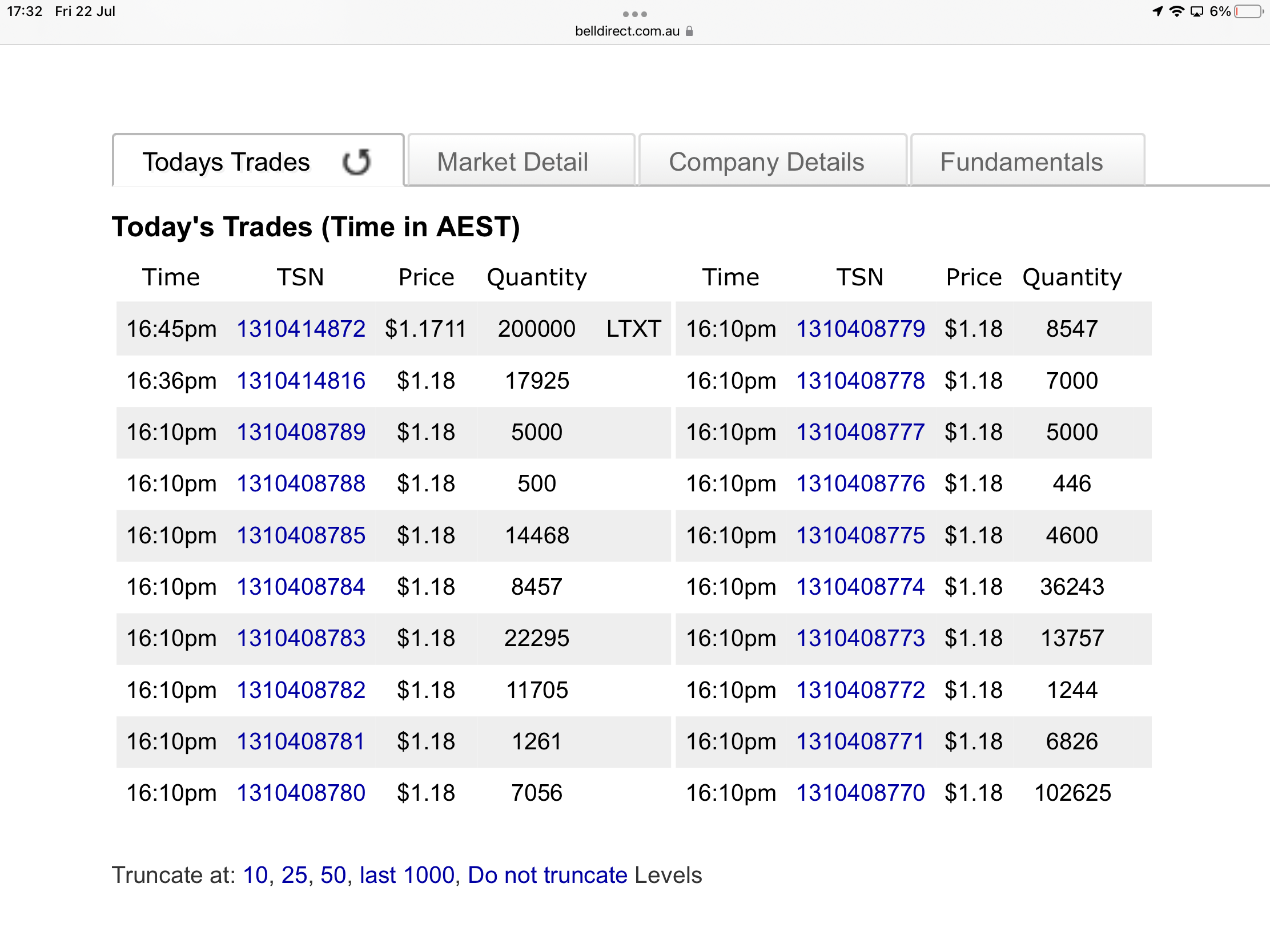1270x952 pixels.
Task: Tap the screen mirroring status icon
Action: point(1196,11)
